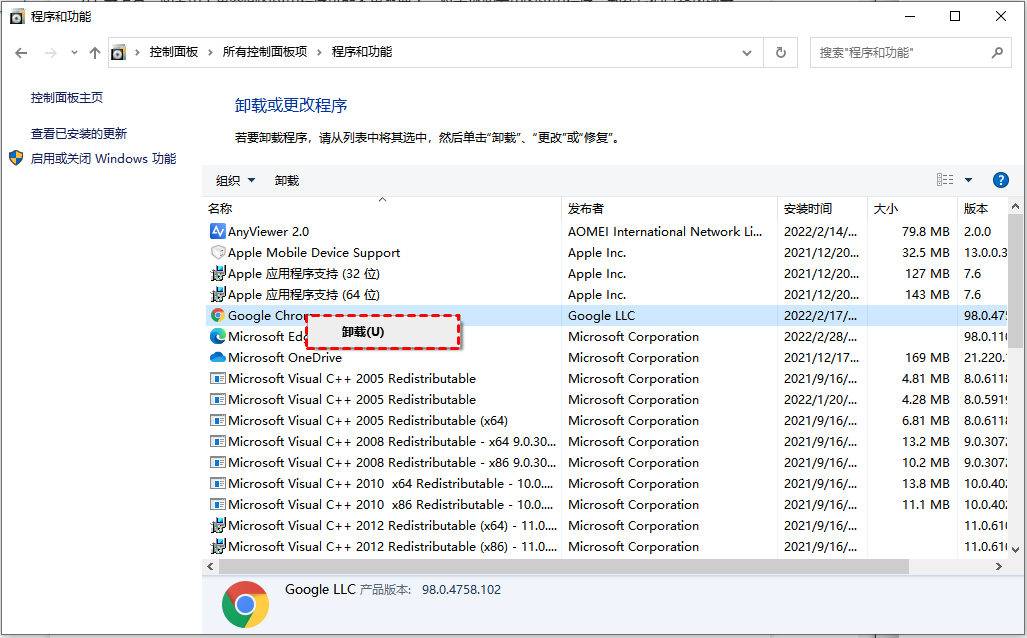The width and height of the screenshot is (1027, 638).
Task: Click the search magnifier icon
Action: (996, 53)
